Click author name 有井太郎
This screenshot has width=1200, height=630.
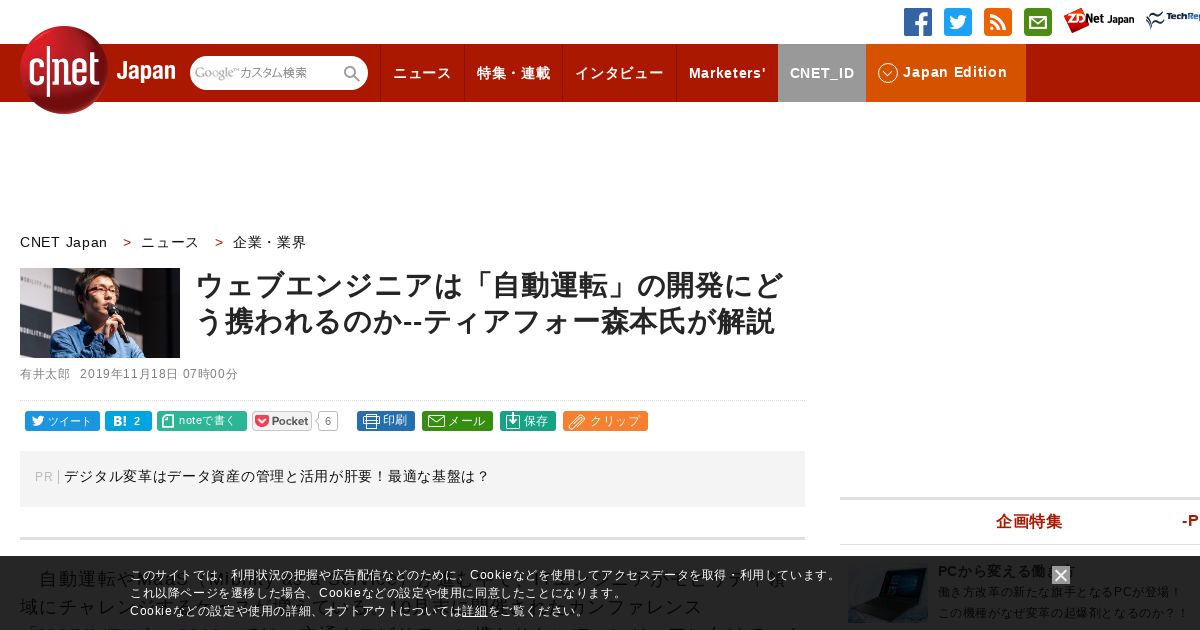[x=45, y=374]
